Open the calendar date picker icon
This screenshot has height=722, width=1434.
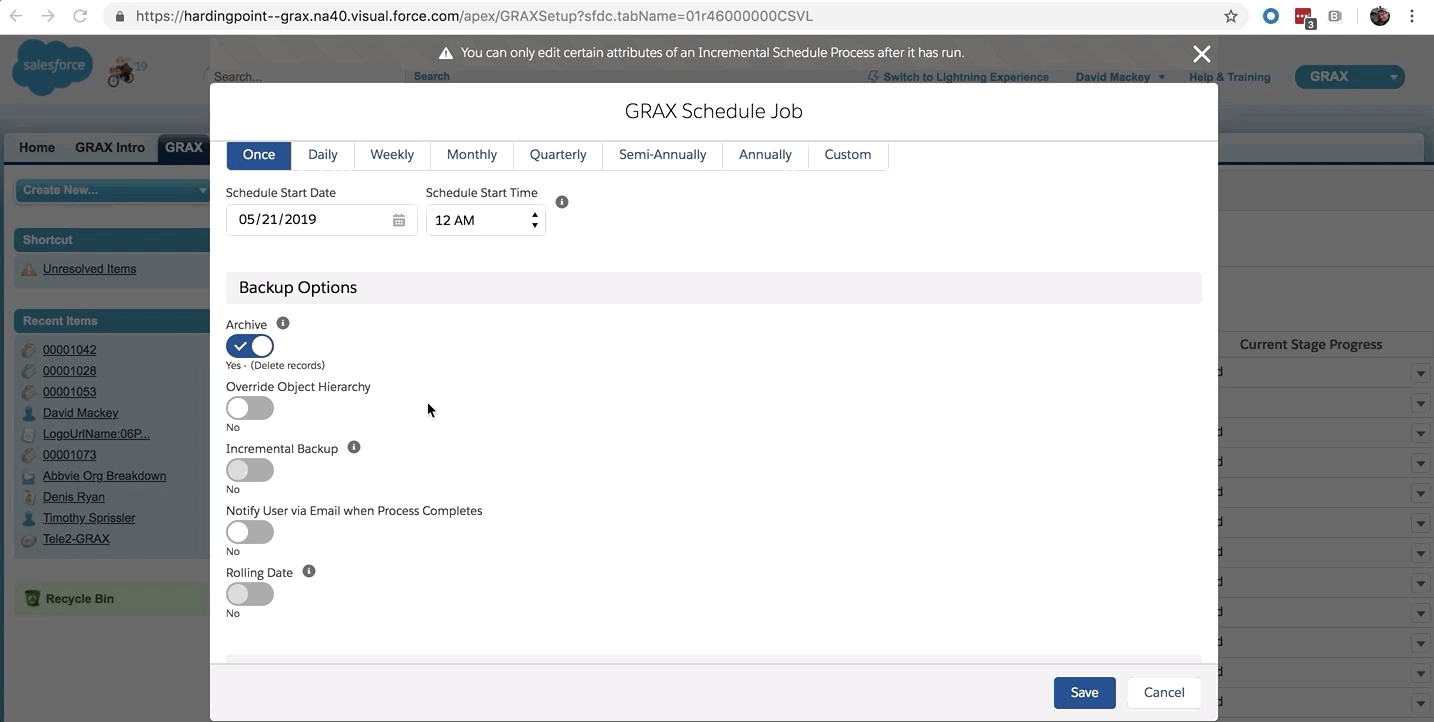click(x=399, y=220)
